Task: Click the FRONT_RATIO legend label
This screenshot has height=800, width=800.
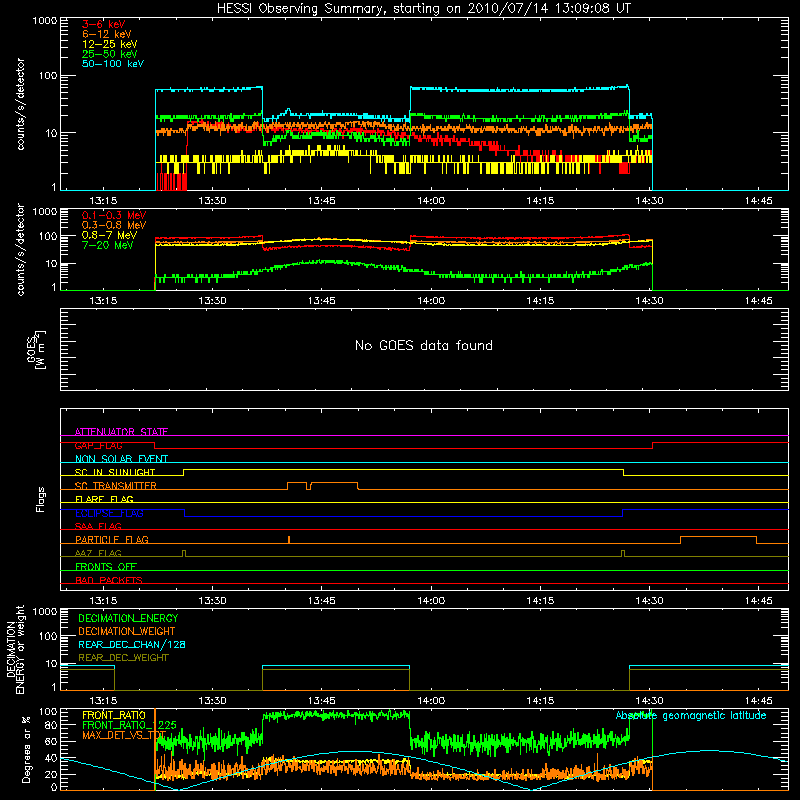Action: (114, 715)
